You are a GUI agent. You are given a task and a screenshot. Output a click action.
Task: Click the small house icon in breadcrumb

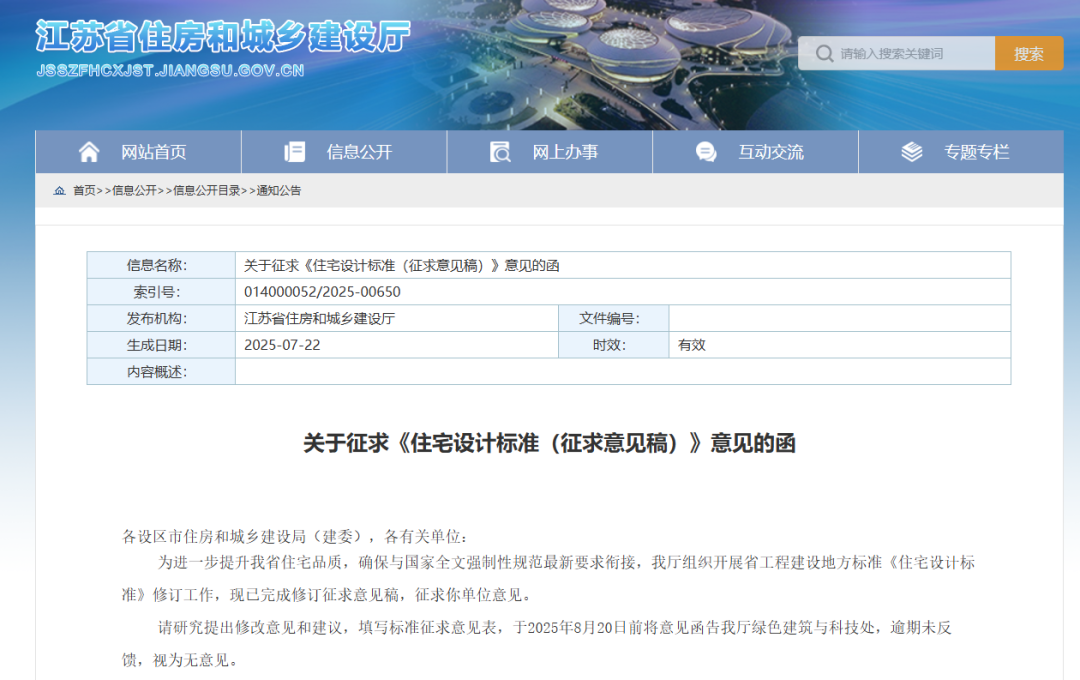click(x=59, y=191)
